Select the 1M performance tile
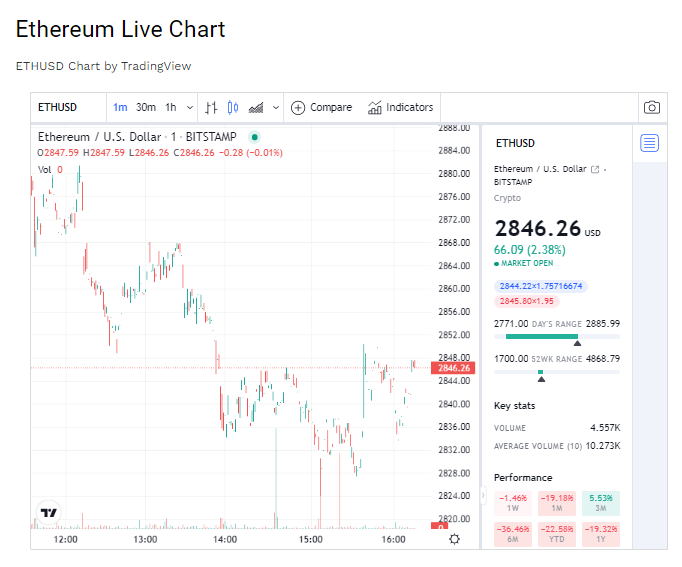Screen dimensions: 682x567 (x=557, y=503)
